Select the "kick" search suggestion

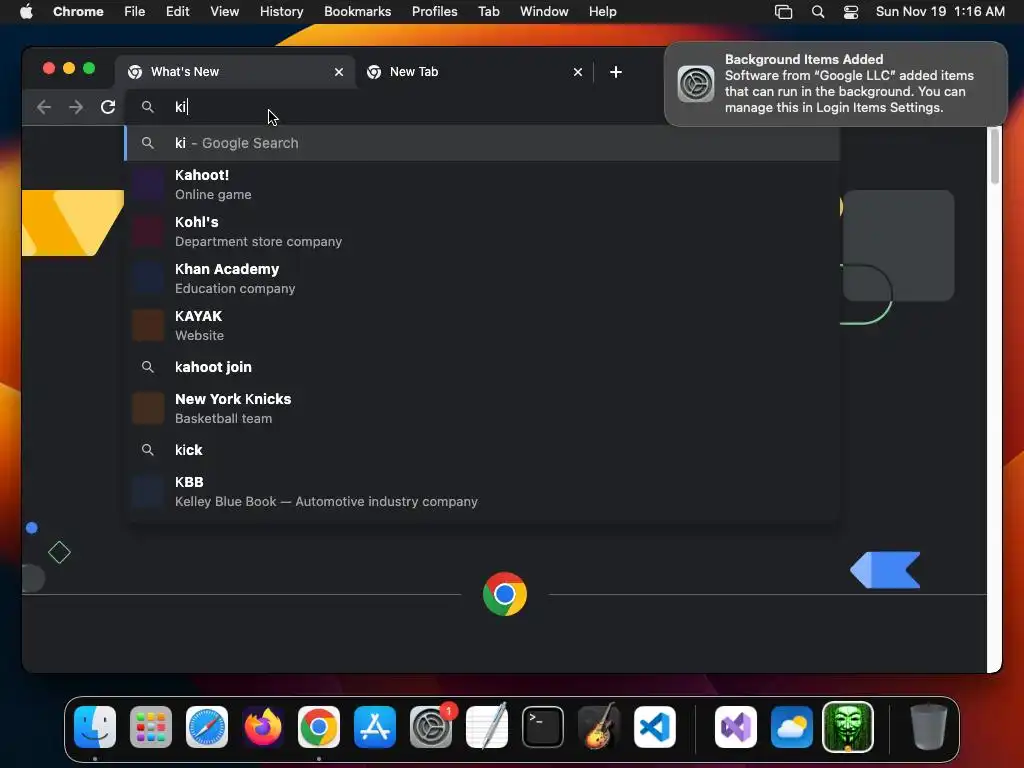pyautogui.click(x=482, y=450)
